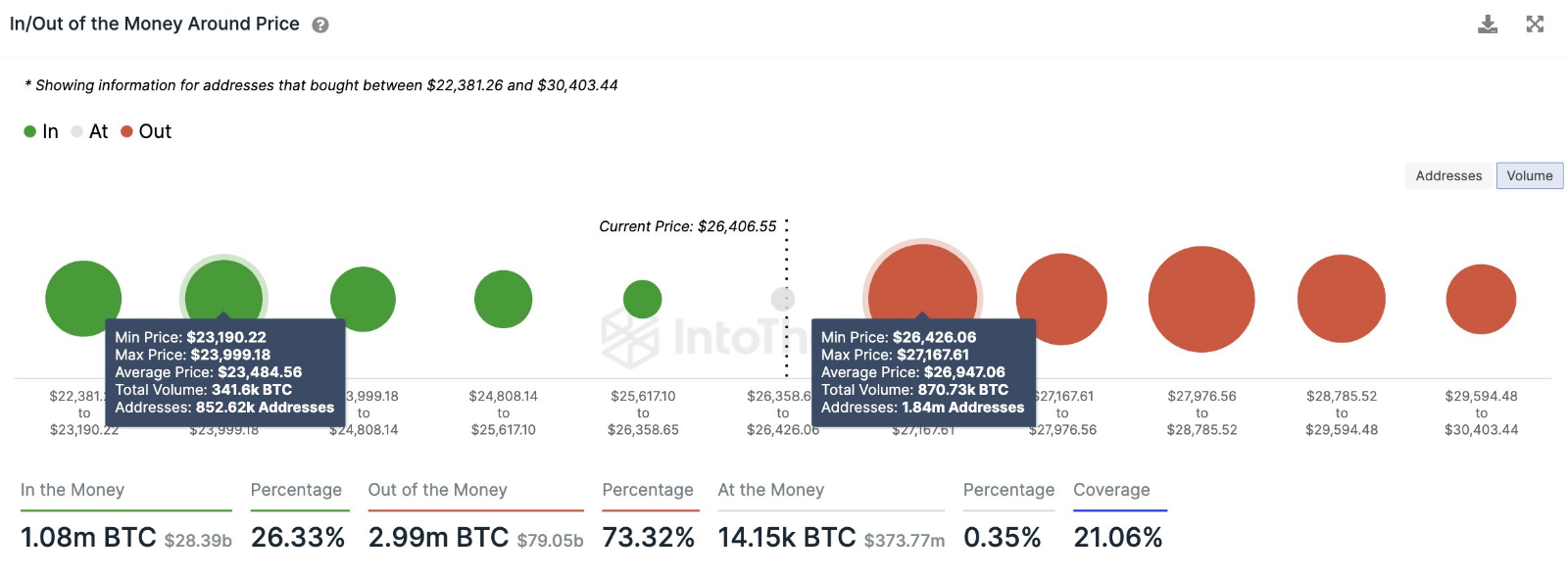
Task: Click the In the Money 1.08m BTC stat
Action: [89, 537]
